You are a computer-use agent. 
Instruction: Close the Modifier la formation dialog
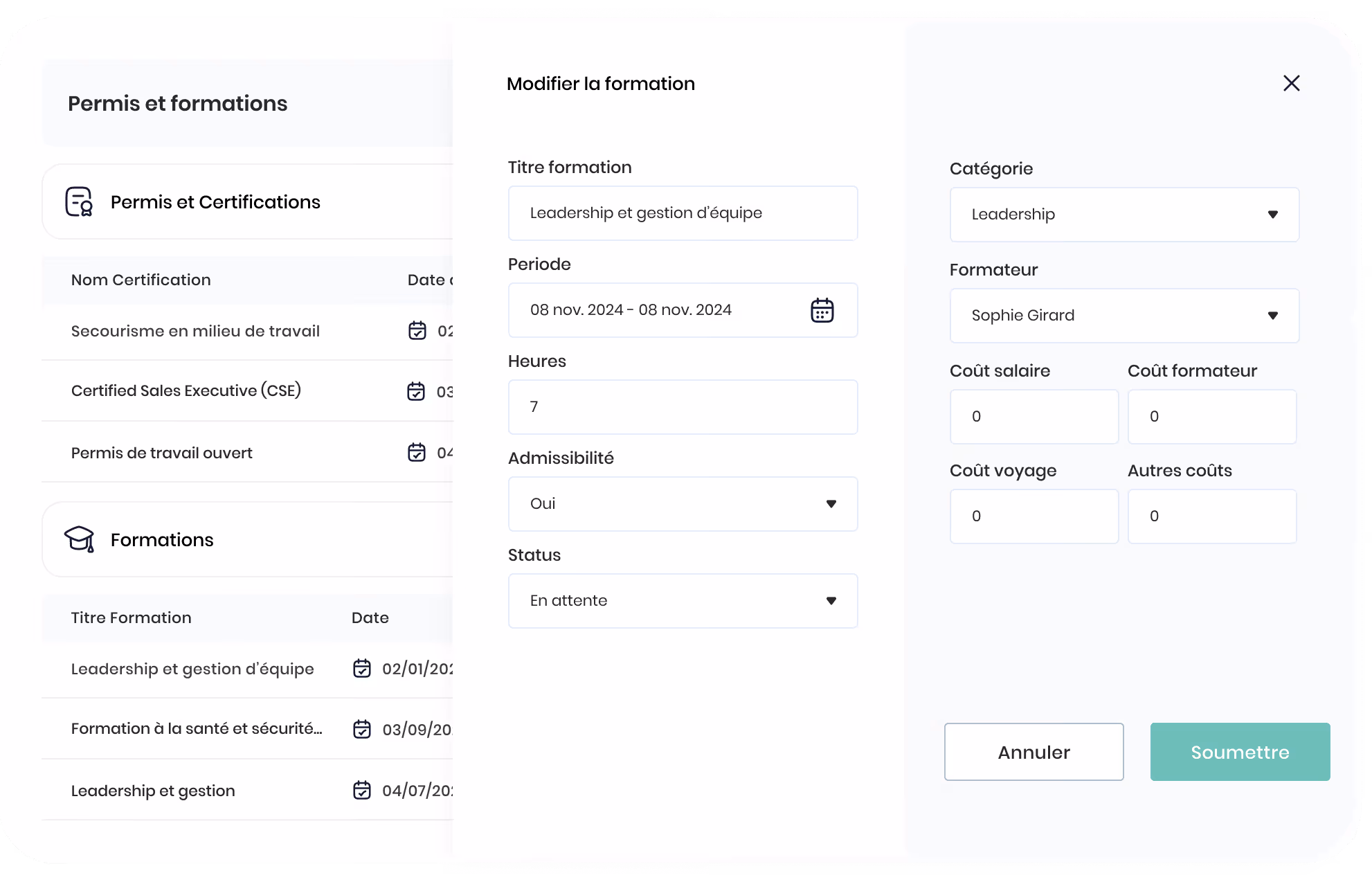click(x=1291, y=83)
